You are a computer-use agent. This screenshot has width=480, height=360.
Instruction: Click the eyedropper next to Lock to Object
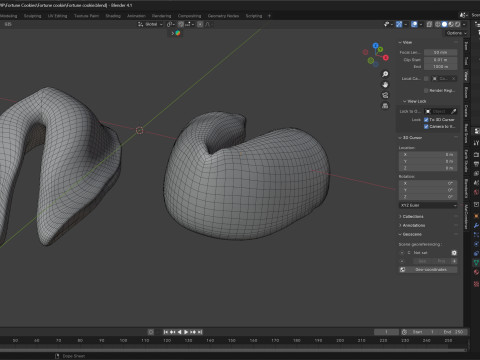click(453, 111)
